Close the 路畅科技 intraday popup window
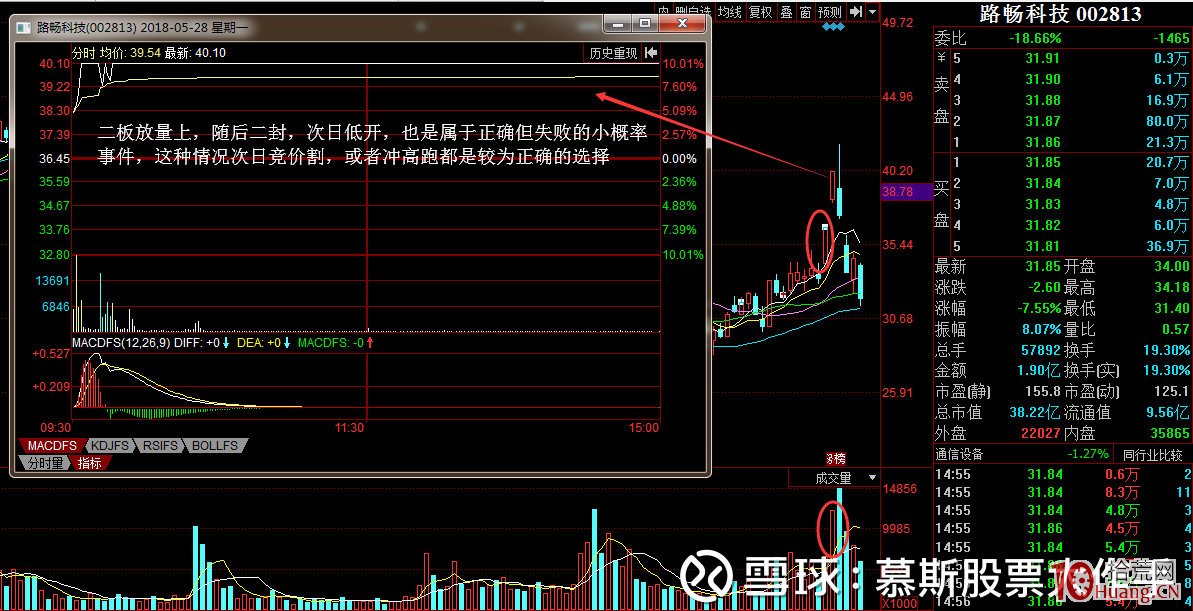1193x611 pixels. pyautogui.click(x=680, y=24)
